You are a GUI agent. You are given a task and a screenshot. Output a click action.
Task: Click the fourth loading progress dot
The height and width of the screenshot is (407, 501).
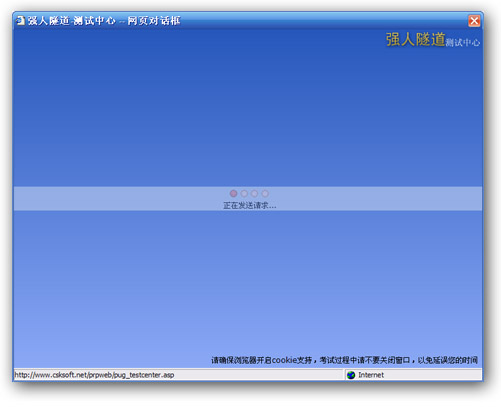click(x=265, y=193)
